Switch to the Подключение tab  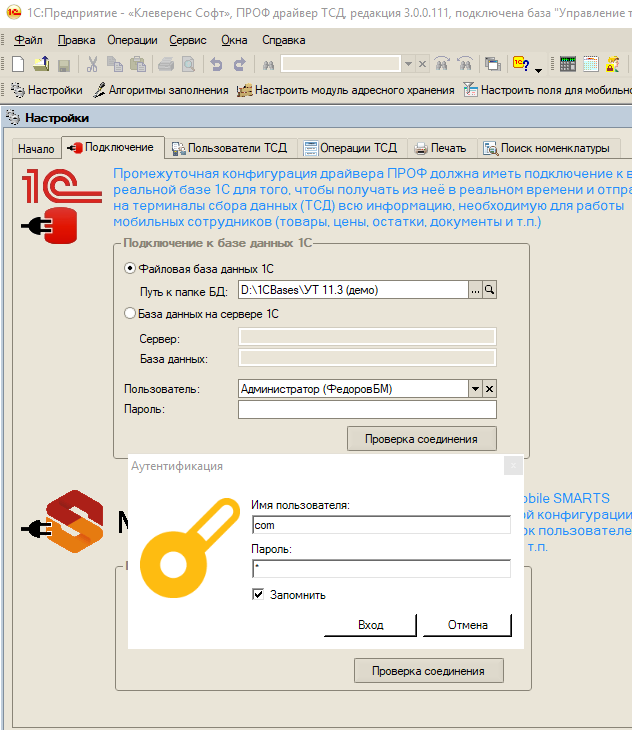[x=113, y=147]
